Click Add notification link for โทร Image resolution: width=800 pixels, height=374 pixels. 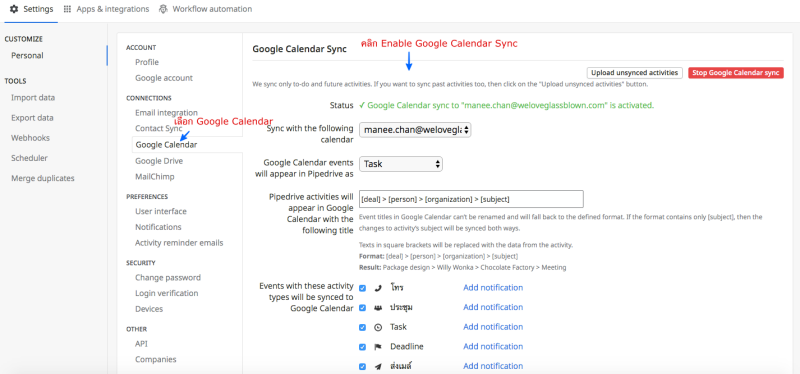tap(493, 288)
